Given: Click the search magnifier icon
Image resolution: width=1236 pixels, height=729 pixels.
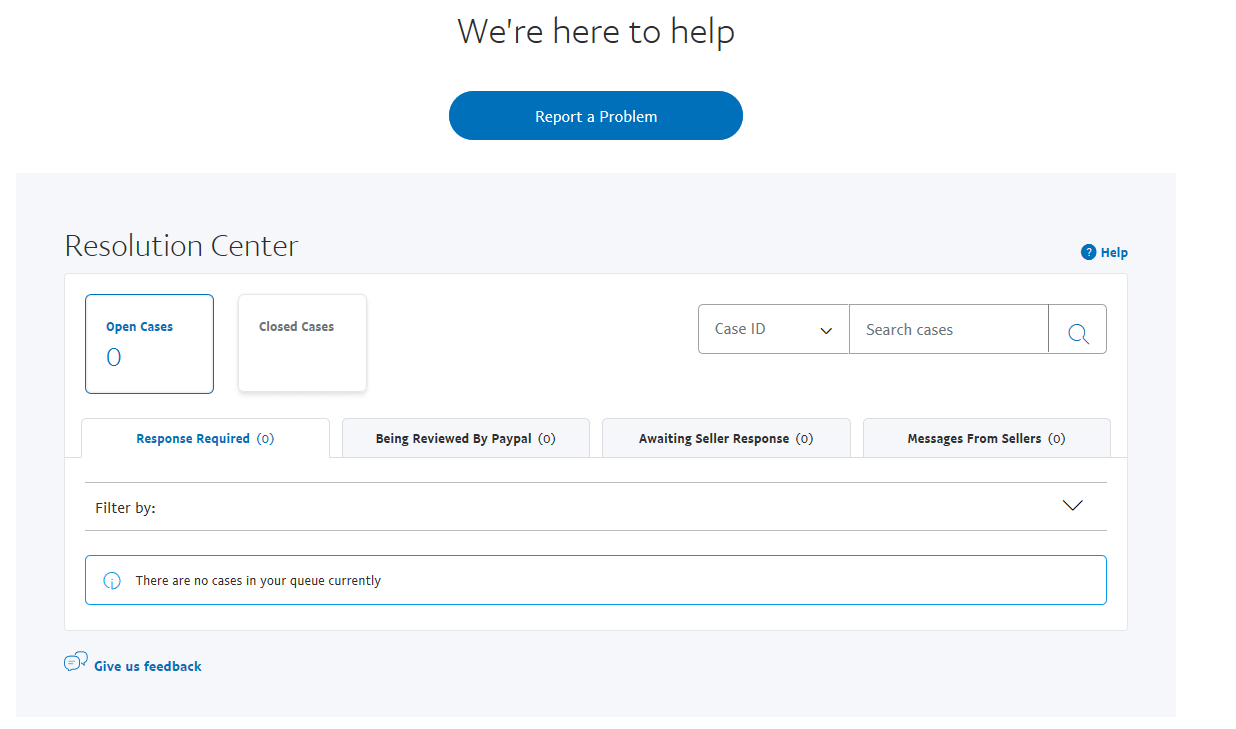Looking at the screenshot, I should click(x=1077, y=328).
